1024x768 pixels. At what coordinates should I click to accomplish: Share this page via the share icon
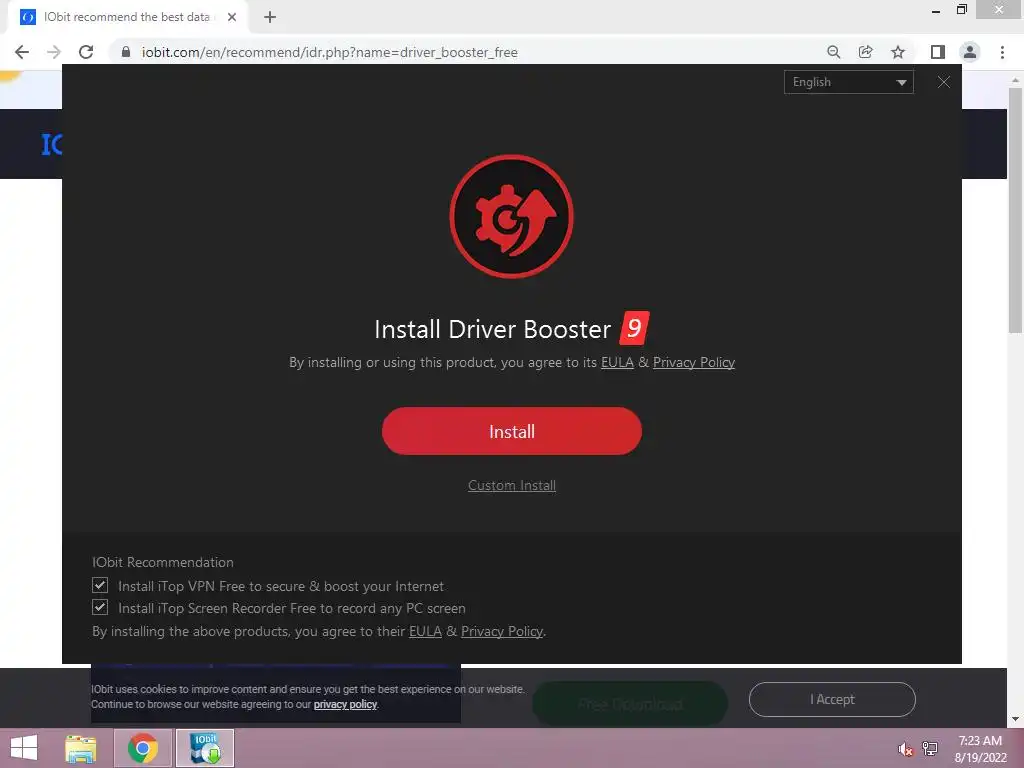865,52
